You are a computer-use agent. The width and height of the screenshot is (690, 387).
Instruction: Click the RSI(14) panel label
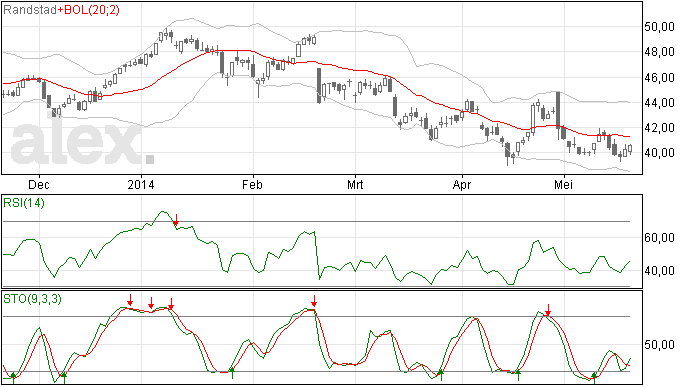(x=24, y=203)
